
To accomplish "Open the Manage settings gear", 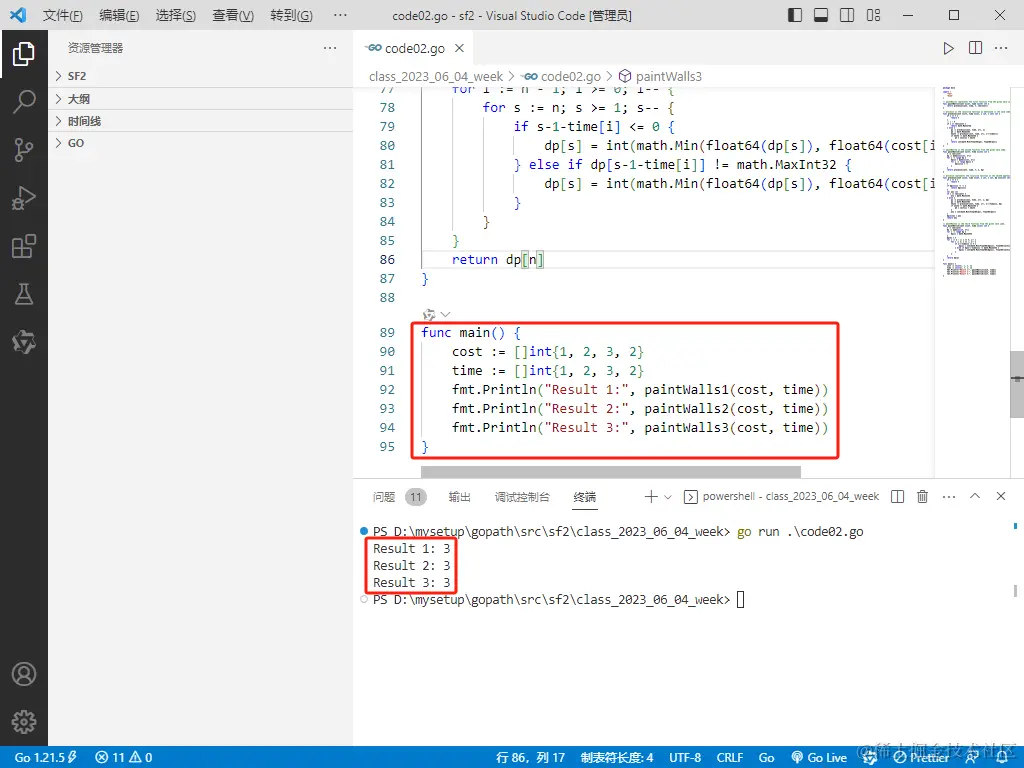I will point(24,722).
